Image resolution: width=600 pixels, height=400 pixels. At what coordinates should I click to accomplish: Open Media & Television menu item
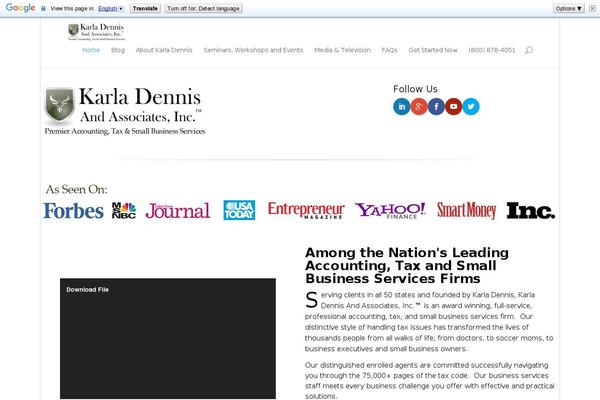tap(342, 50)
